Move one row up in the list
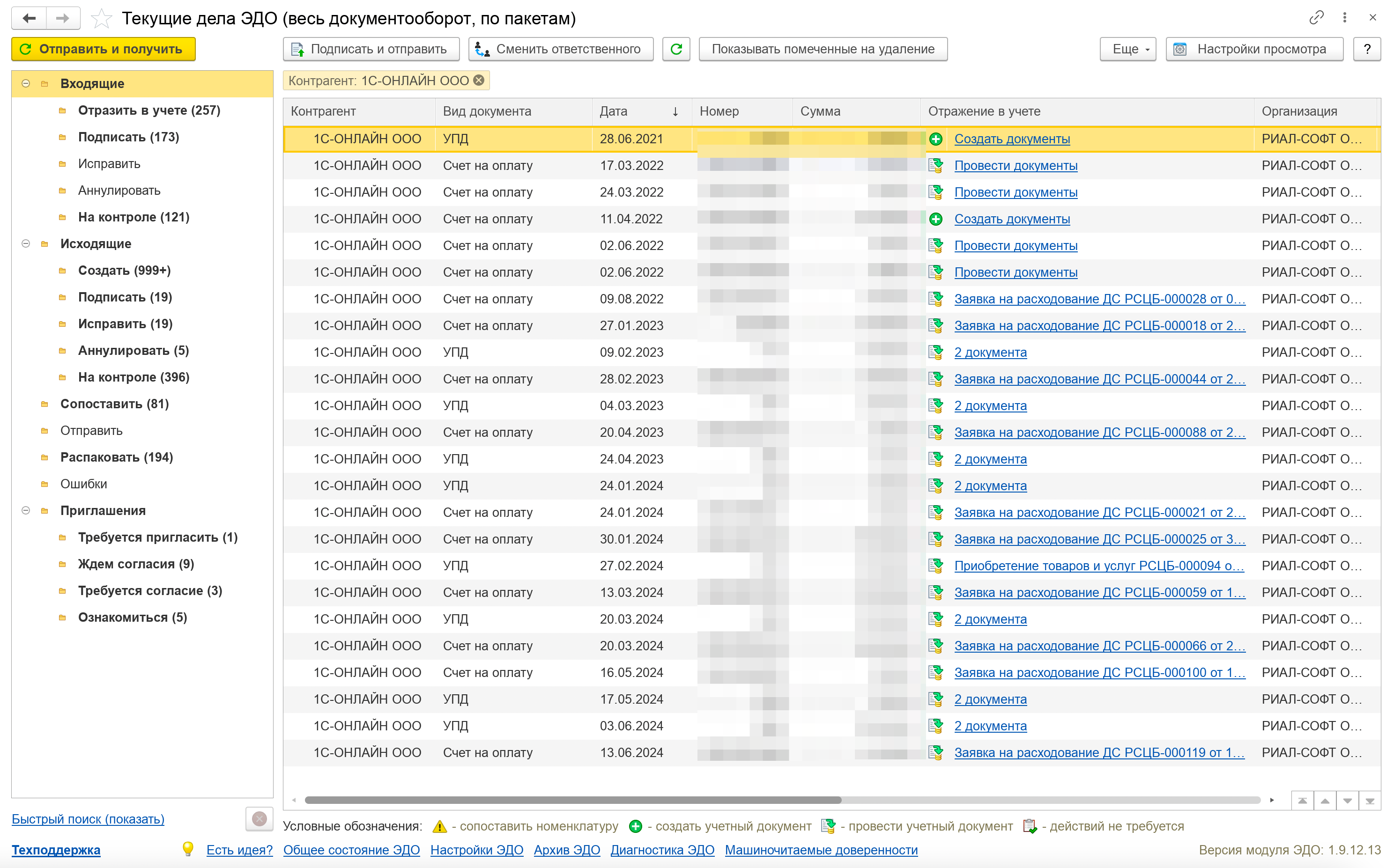The width and height of the screenshot is (1394, 868). point(1325,801)
